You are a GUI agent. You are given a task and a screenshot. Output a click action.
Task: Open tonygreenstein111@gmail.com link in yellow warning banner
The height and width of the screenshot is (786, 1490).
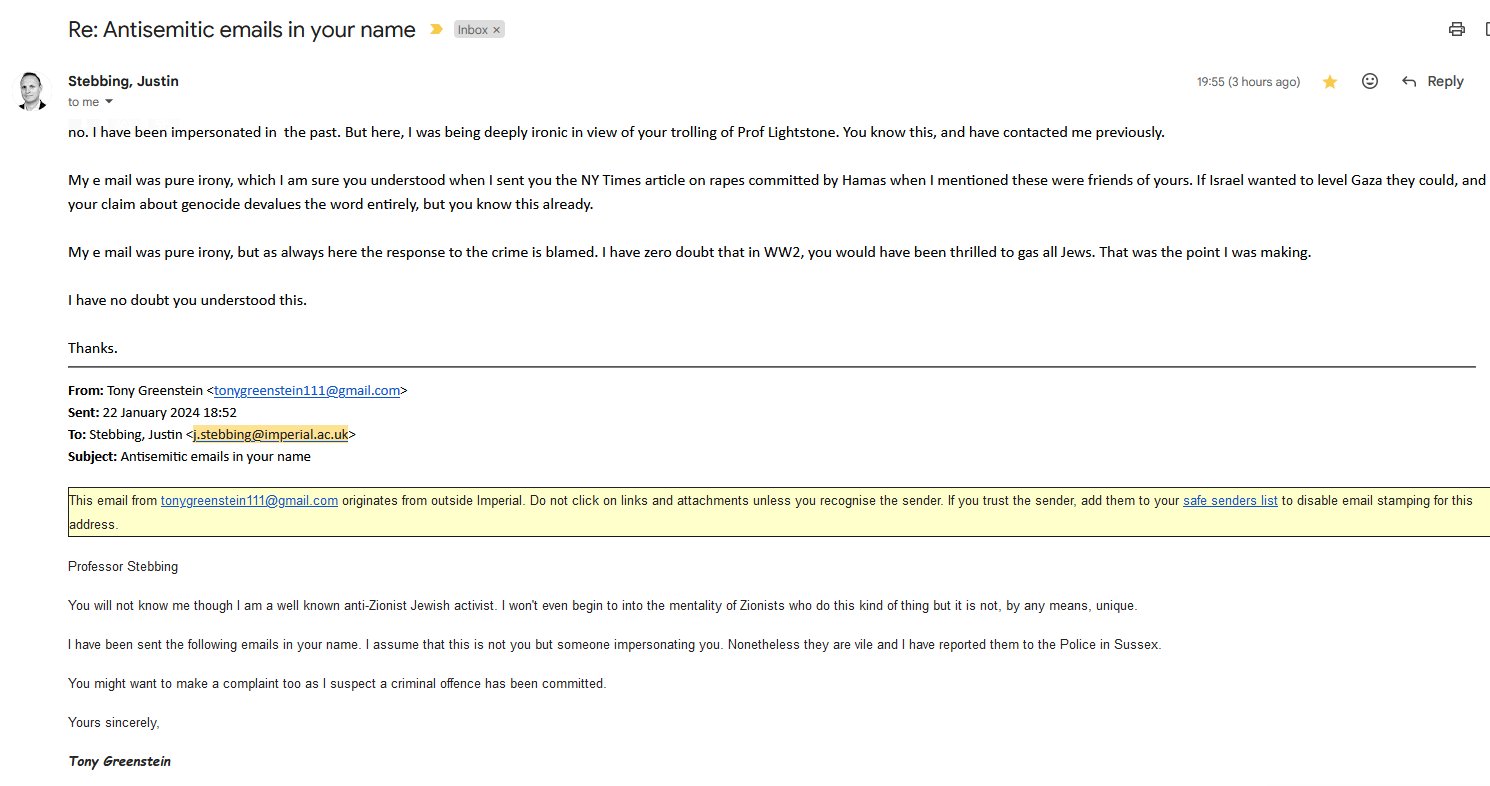point(249,500)
